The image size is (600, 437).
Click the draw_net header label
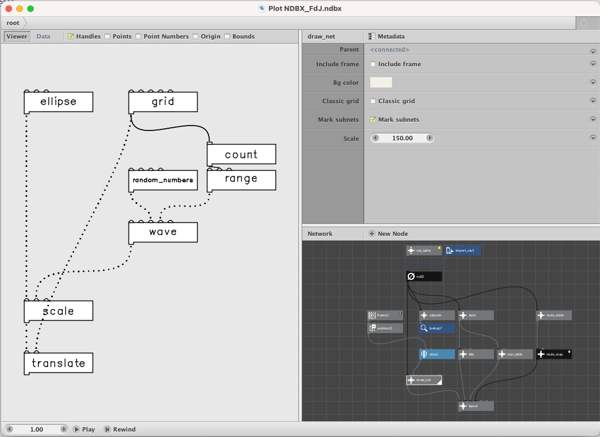(321, 36)
